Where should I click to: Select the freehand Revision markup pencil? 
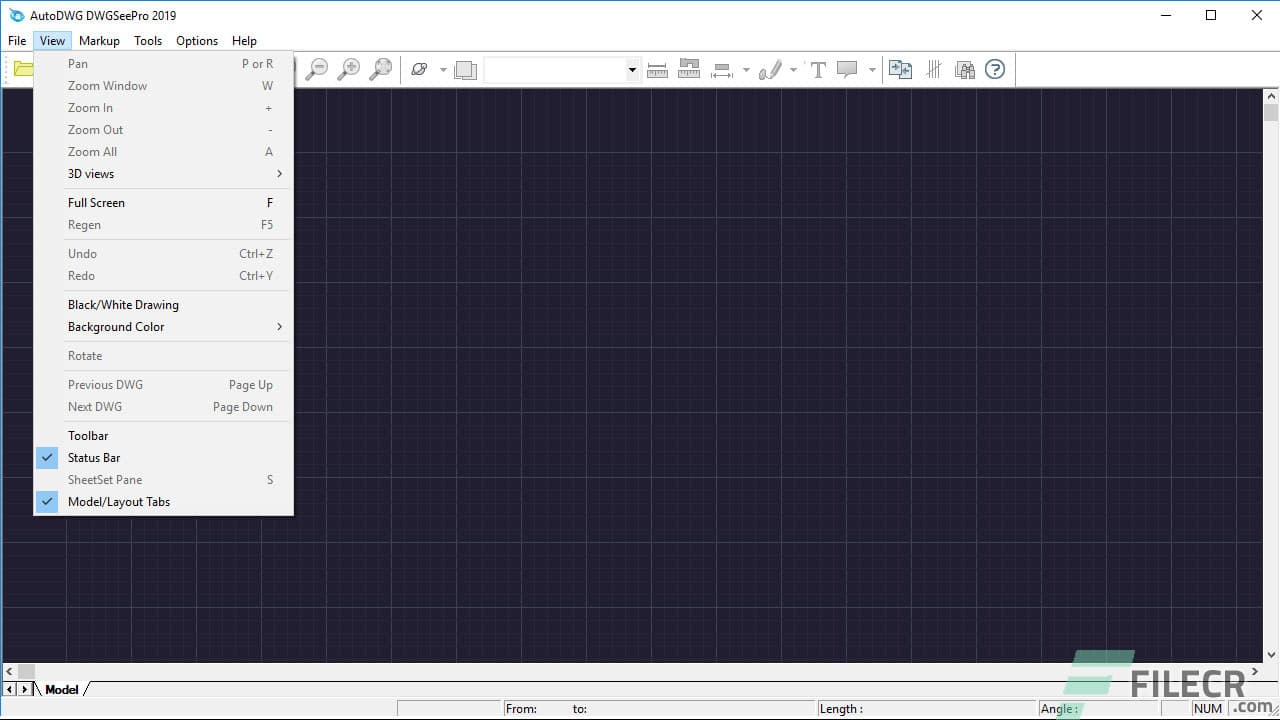click(x=770, y=69)
